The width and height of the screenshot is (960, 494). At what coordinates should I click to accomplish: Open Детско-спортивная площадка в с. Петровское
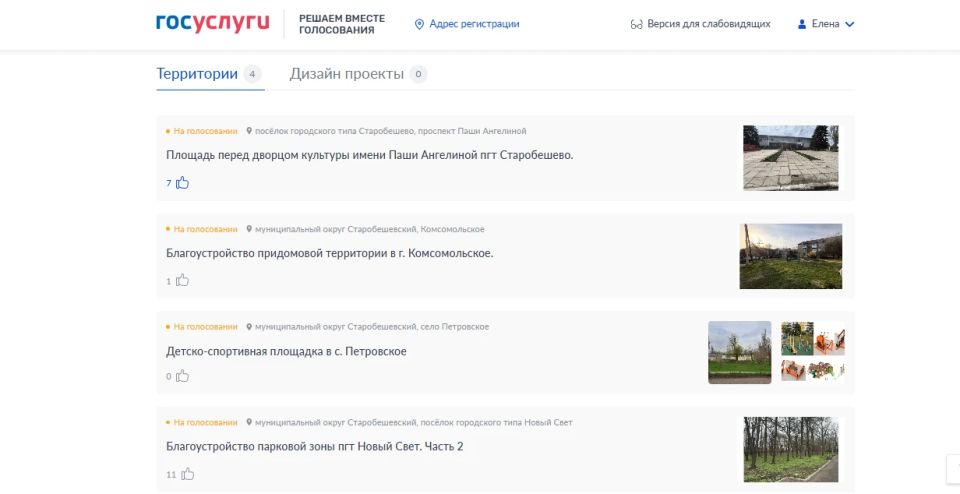[x=286, y=351]
